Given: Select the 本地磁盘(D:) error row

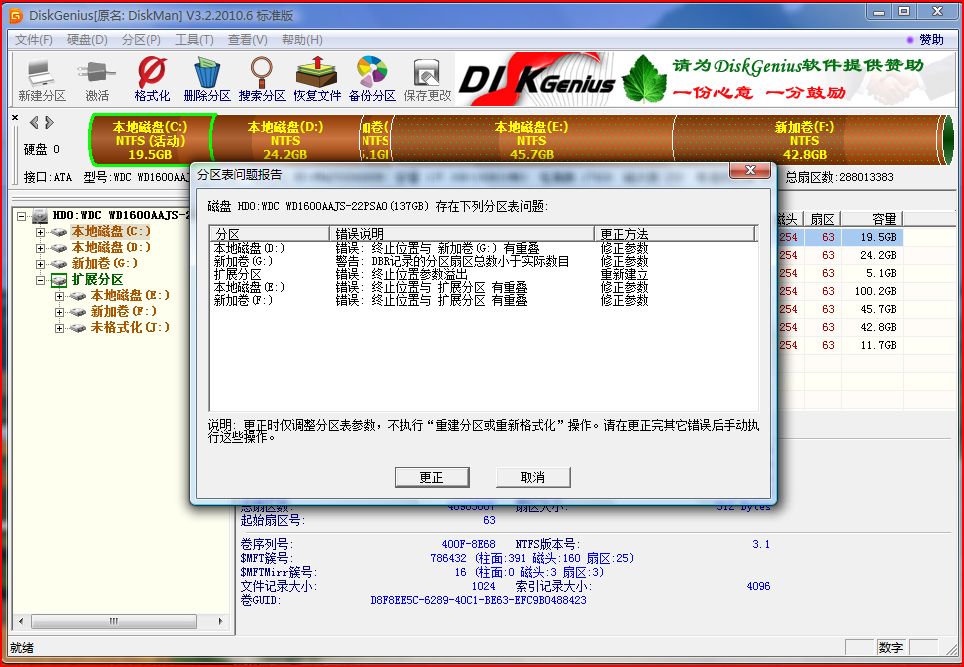Looking at the screenshot, I should click(483, 248).
